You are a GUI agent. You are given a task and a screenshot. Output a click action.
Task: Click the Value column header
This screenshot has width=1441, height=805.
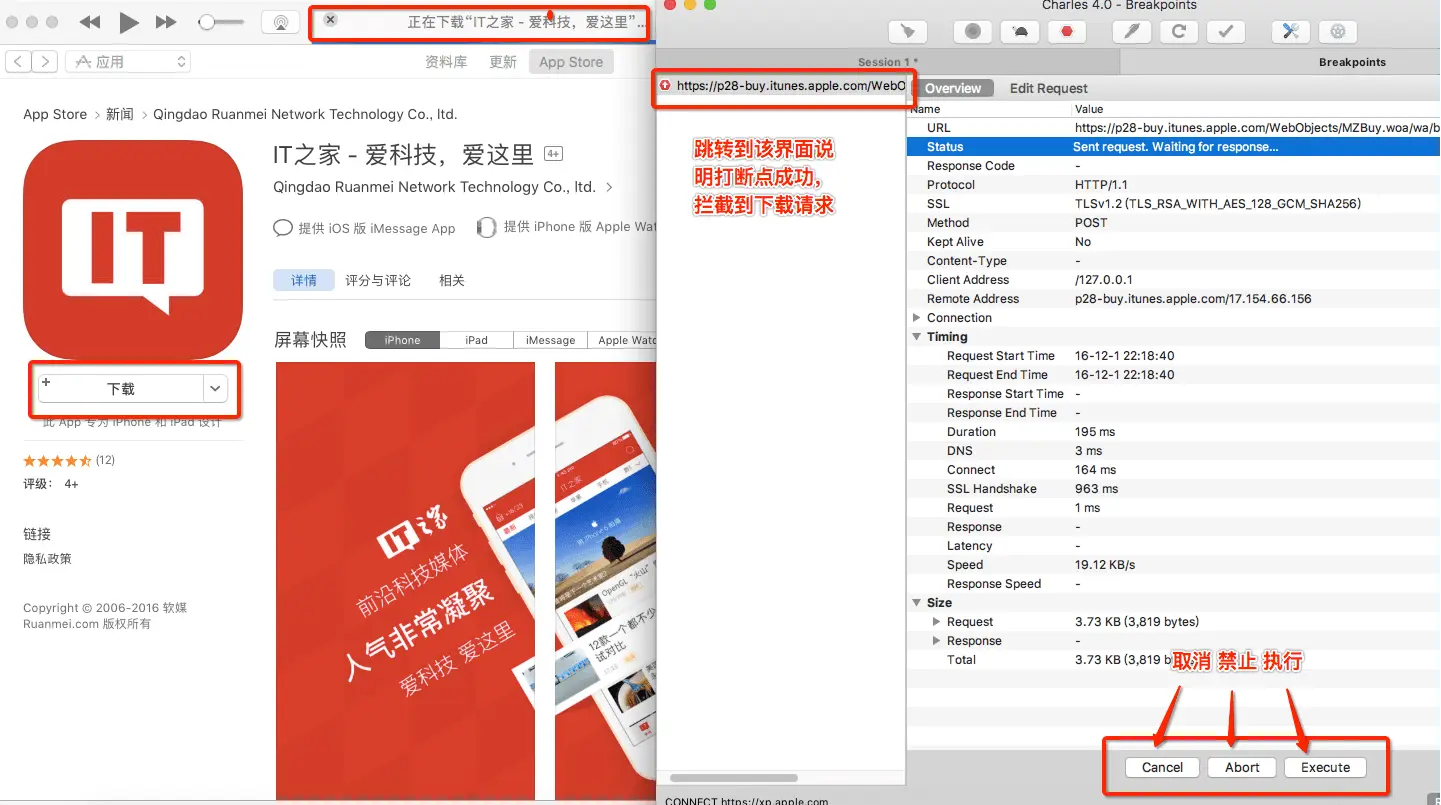tap(1255, 109)
